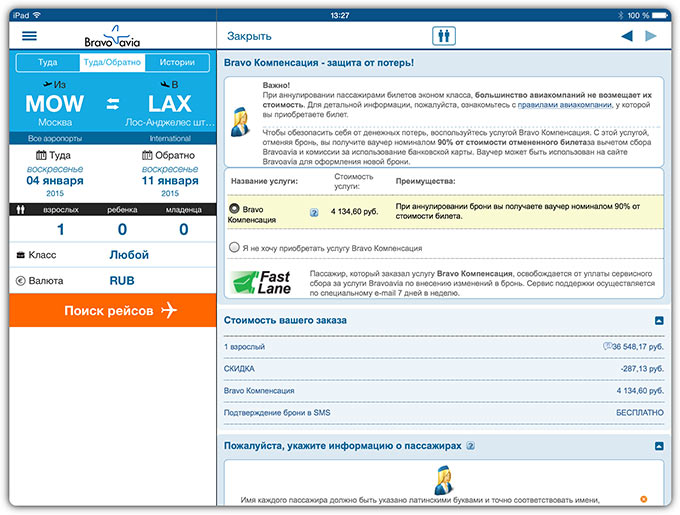Click the help icon beside Bravo Компенсация price
680x515 pixels.
pyautogui.click(x=314, y=212)
